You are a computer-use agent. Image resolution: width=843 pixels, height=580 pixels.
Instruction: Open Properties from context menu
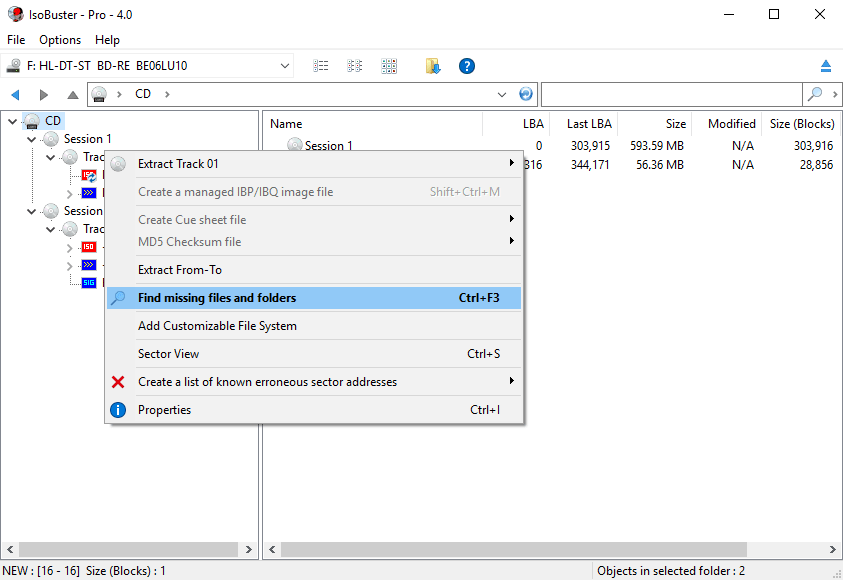(x=314, y=410)
